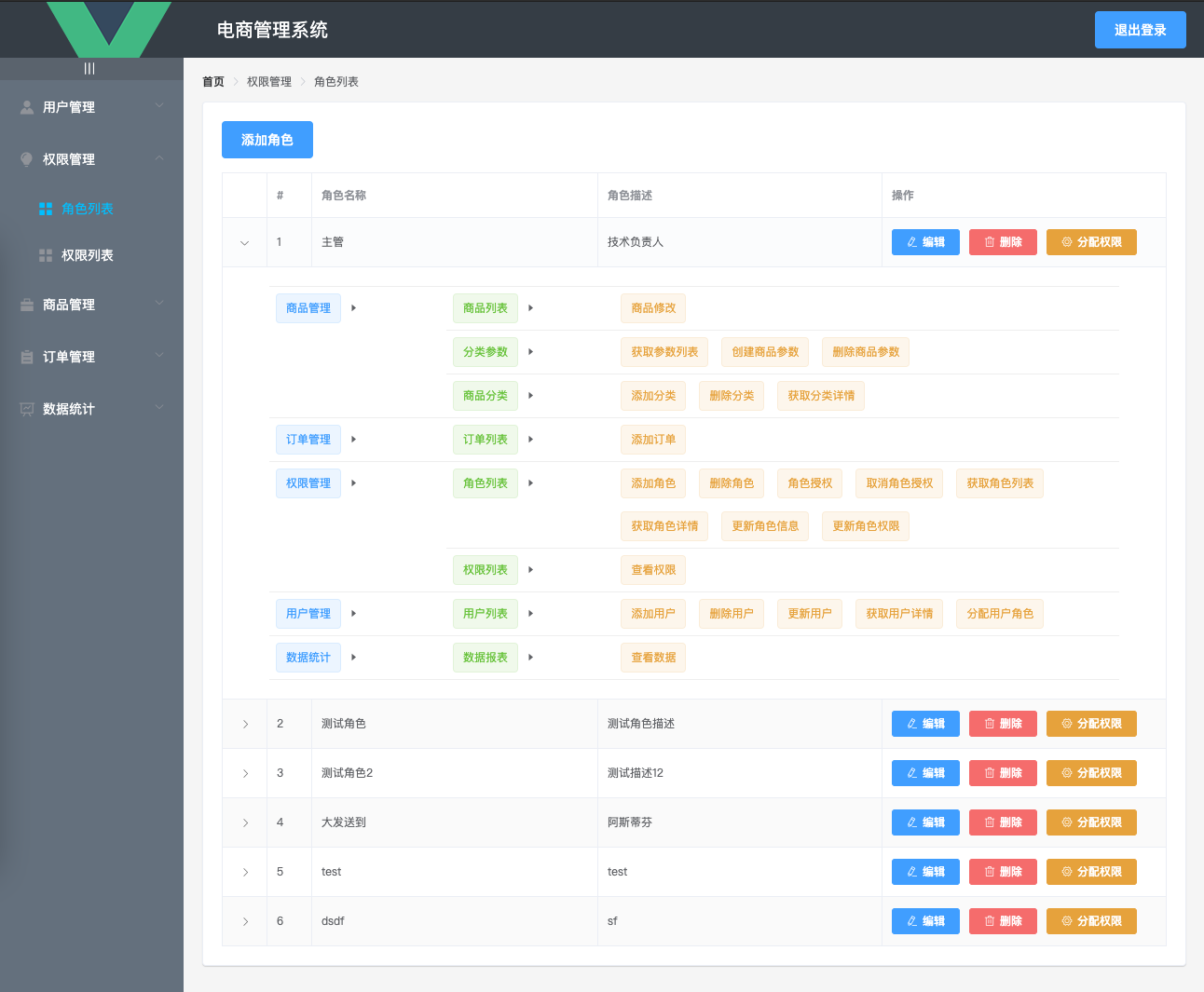Viewport: 1204px width, 992px height.
Task: Click the 更新角色权限 tag
Action: pyautogui.click(x=866, y=526)
